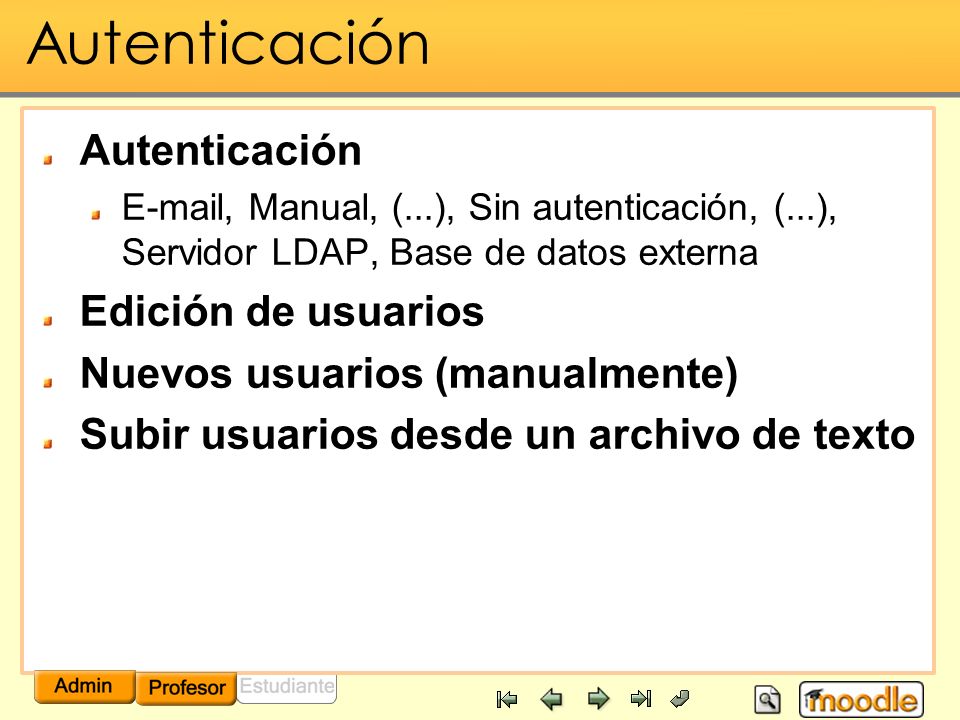Image resolution: width=960 pixels, height=720 pixels.
Task: Click the Moodle logo button
Action: [861, 699]
